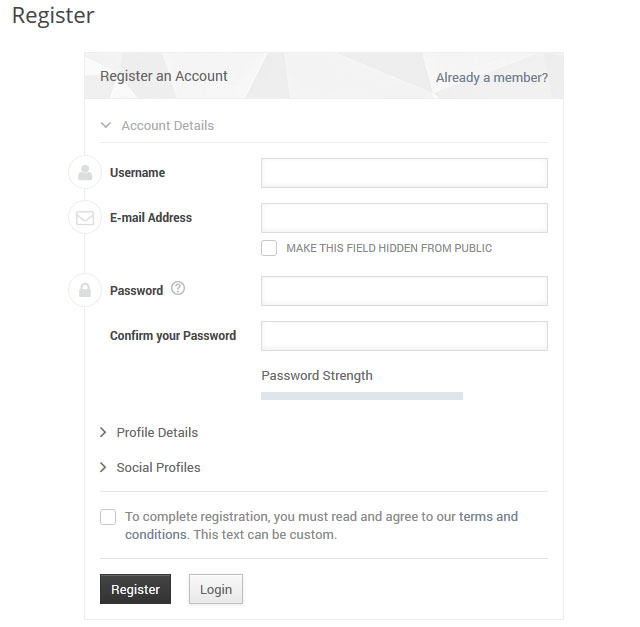Image resolution: width=640 pixels, height=627 pixels.
Task: Focus the Username input field
Action: point(404,173)
